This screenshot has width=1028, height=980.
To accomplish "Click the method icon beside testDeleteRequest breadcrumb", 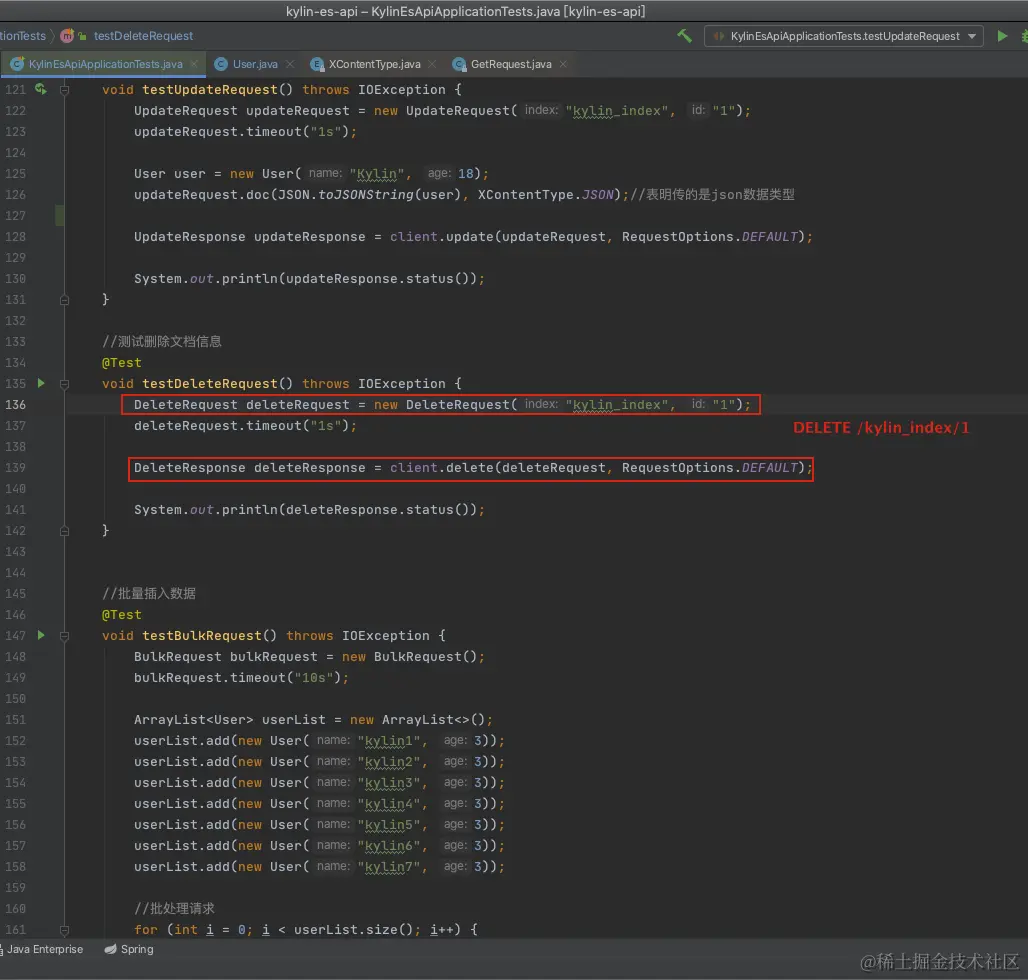I will [67, 36].
